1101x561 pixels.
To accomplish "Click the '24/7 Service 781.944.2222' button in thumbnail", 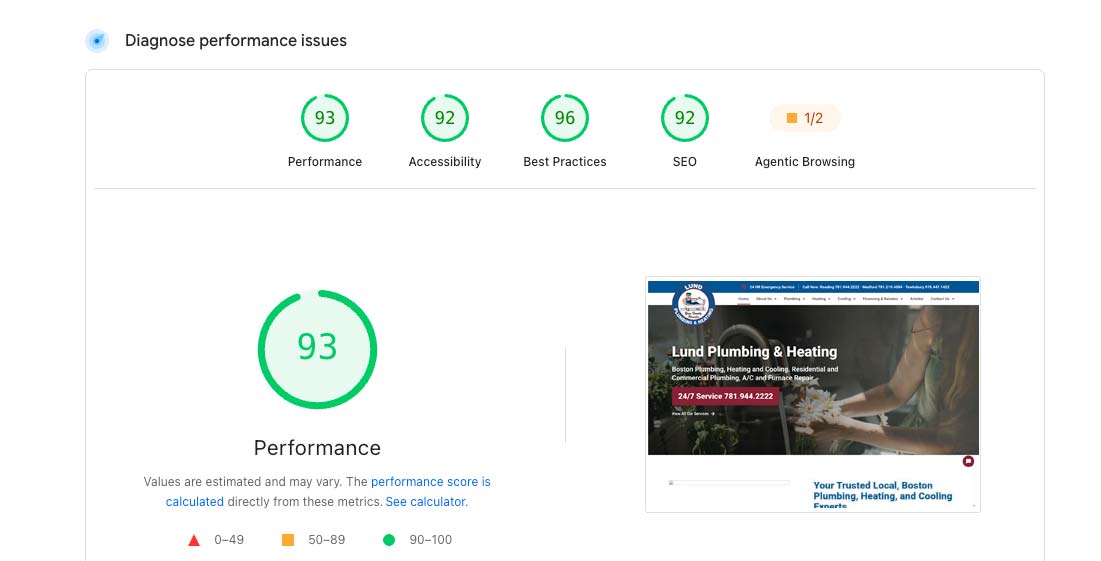I will click(725, 396).
